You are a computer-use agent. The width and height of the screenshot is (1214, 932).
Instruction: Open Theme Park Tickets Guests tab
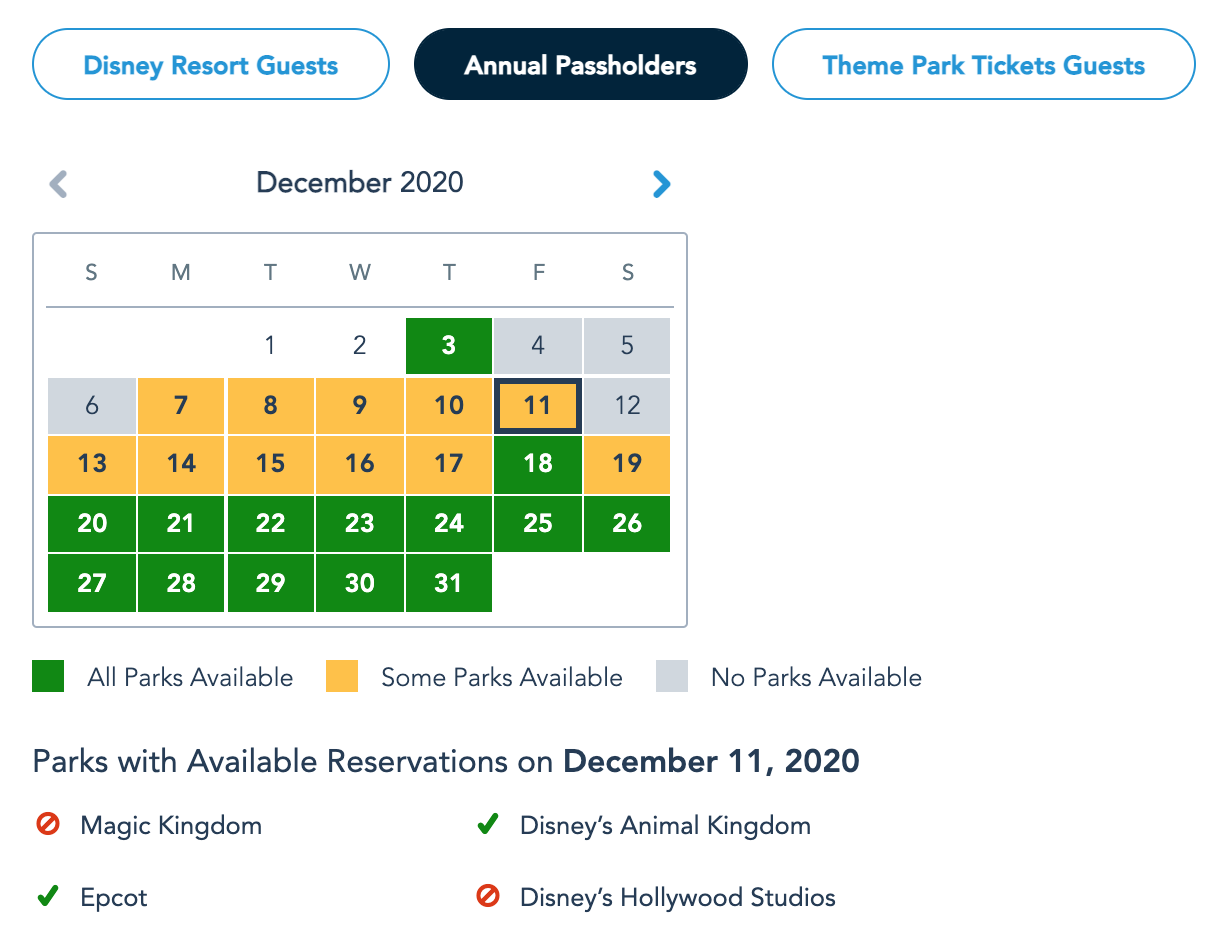coord(983,66)
